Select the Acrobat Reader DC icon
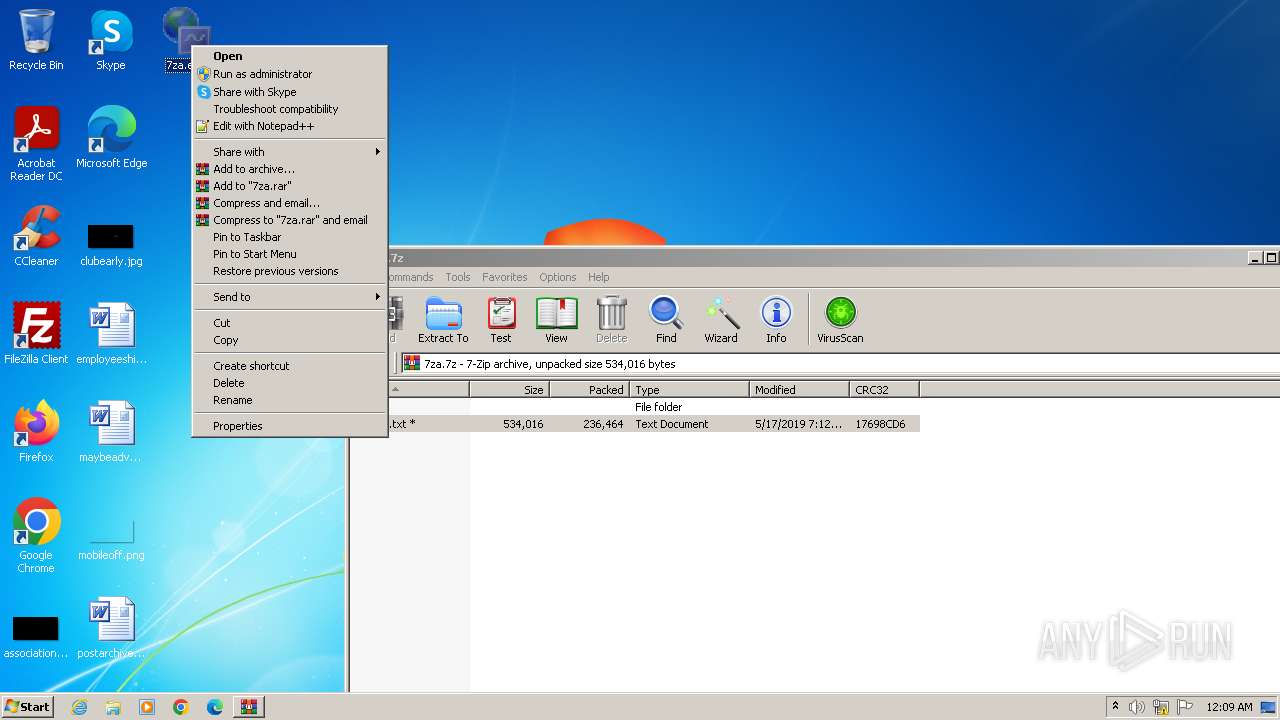 pos(36,144)
